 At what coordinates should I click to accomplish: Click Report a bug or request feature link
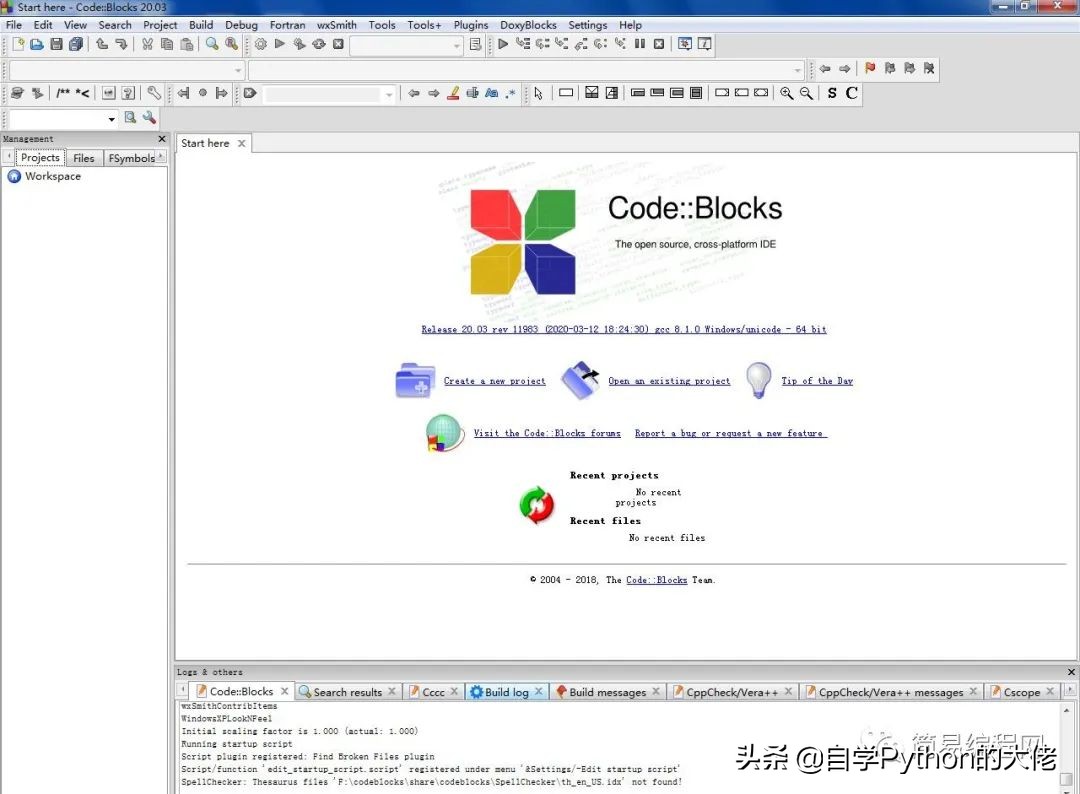pyautogui.click(x=729, y=433)
